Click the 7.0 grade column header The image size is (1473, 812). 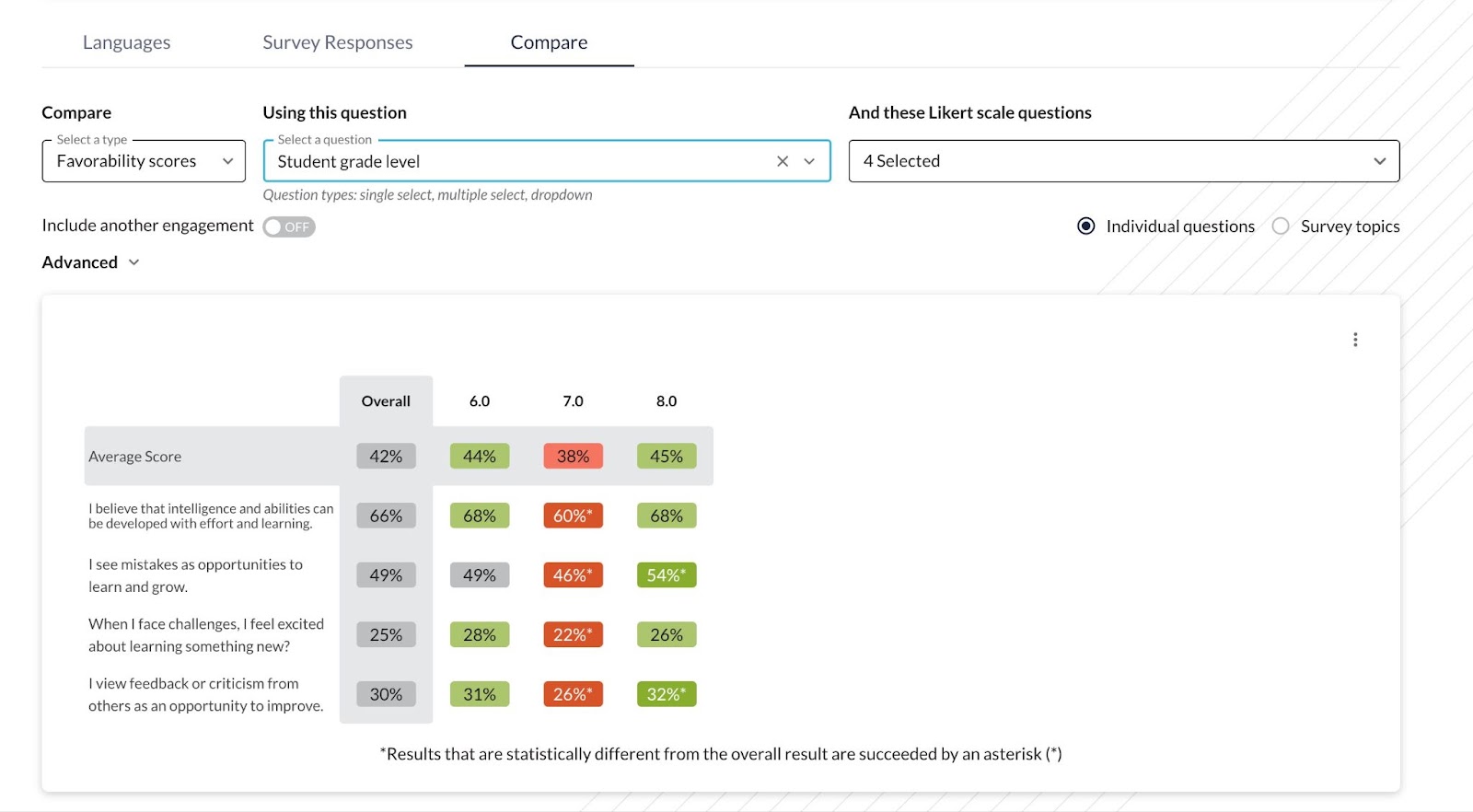click(x=573, y=401)
